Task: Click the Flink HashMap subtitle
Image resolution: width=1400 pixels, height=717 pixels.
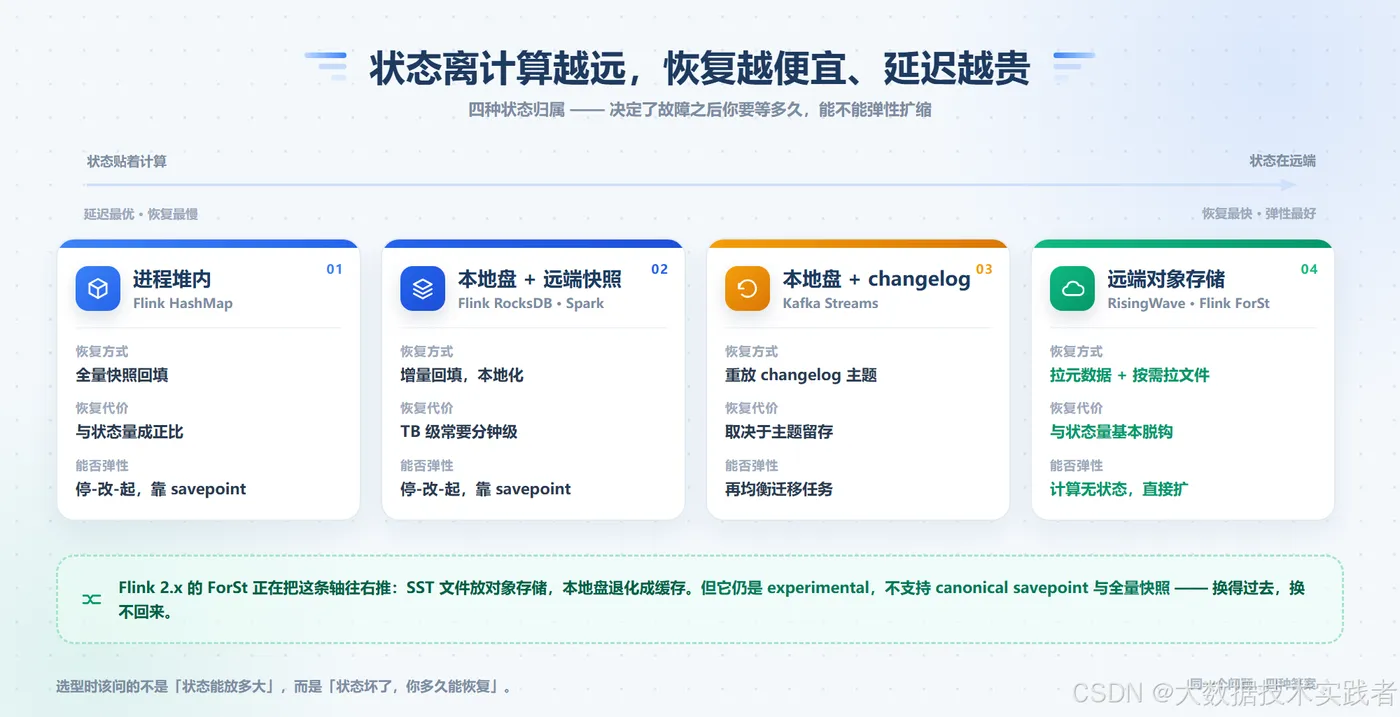Action: point(183,303)
